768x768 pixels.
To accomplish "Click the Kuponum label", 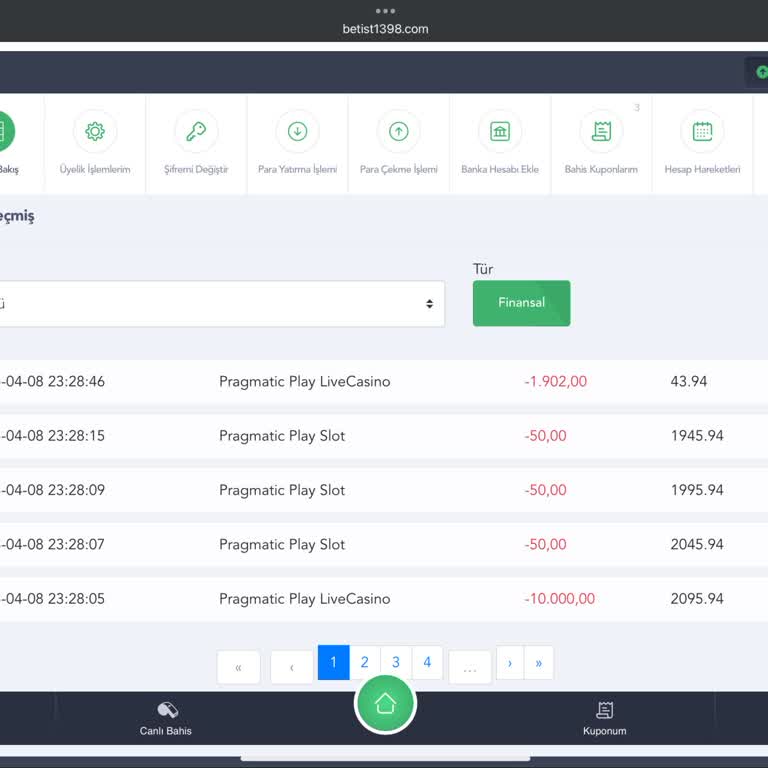I will click(x=605, y=731).
